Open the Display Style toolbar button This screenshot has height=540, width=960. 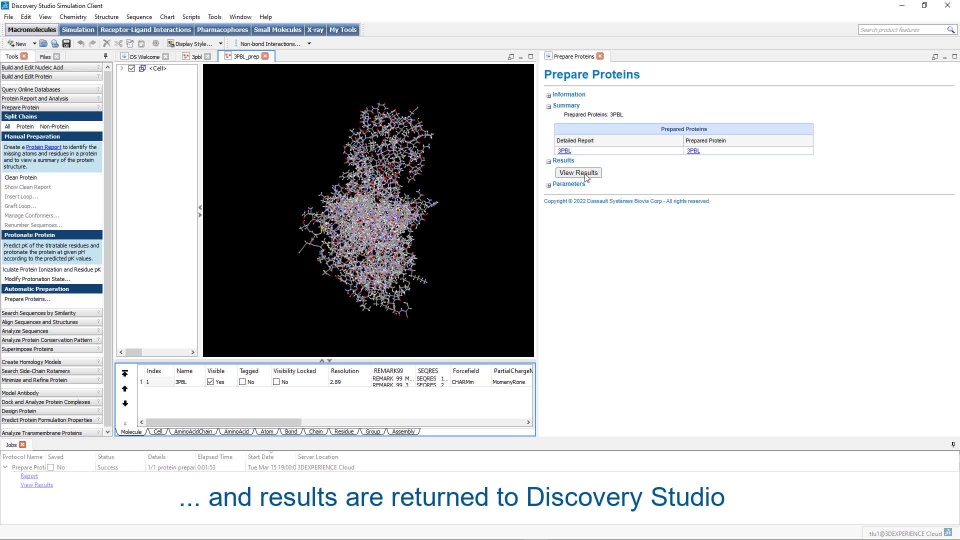point(190,43)
